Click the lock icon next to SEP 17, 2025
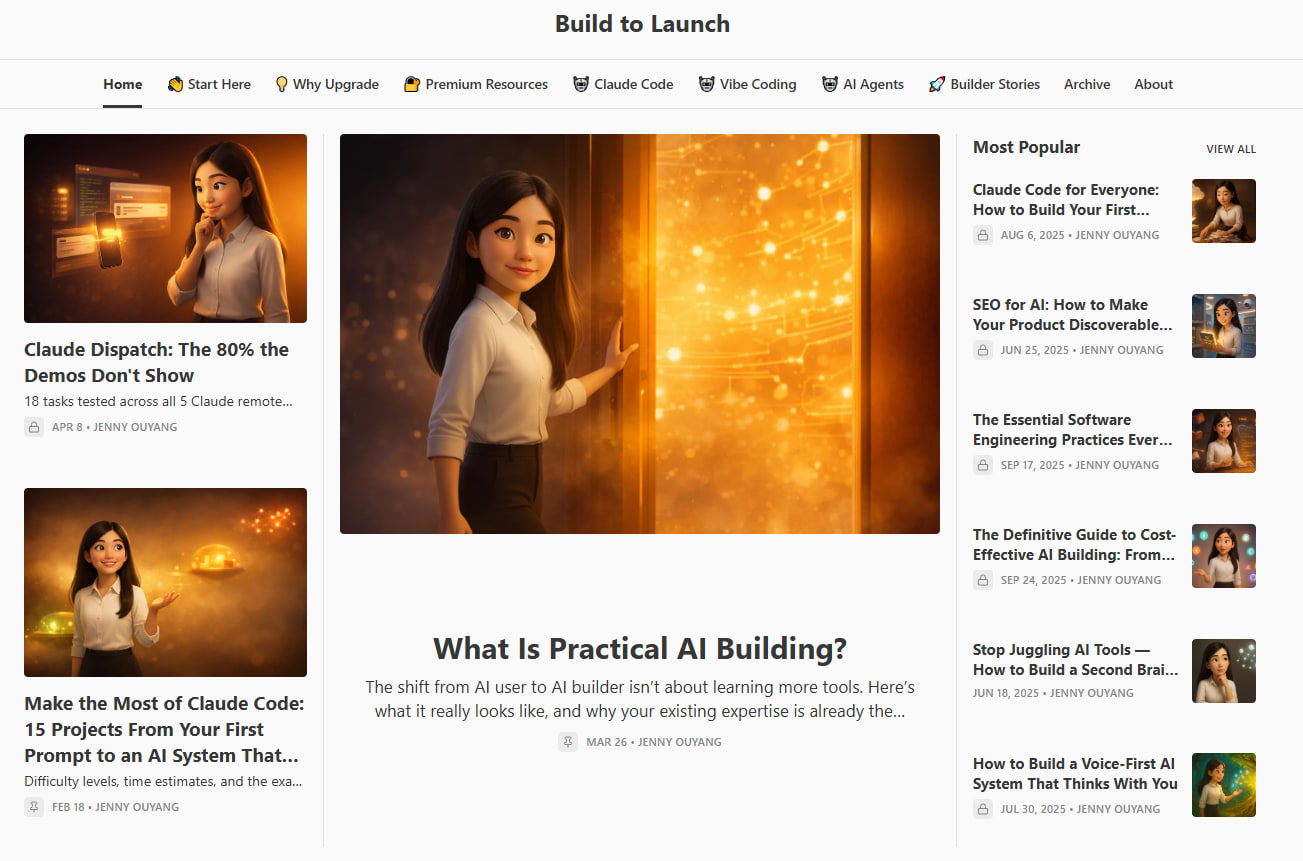 pyautogui.click(x=983, y=465)
